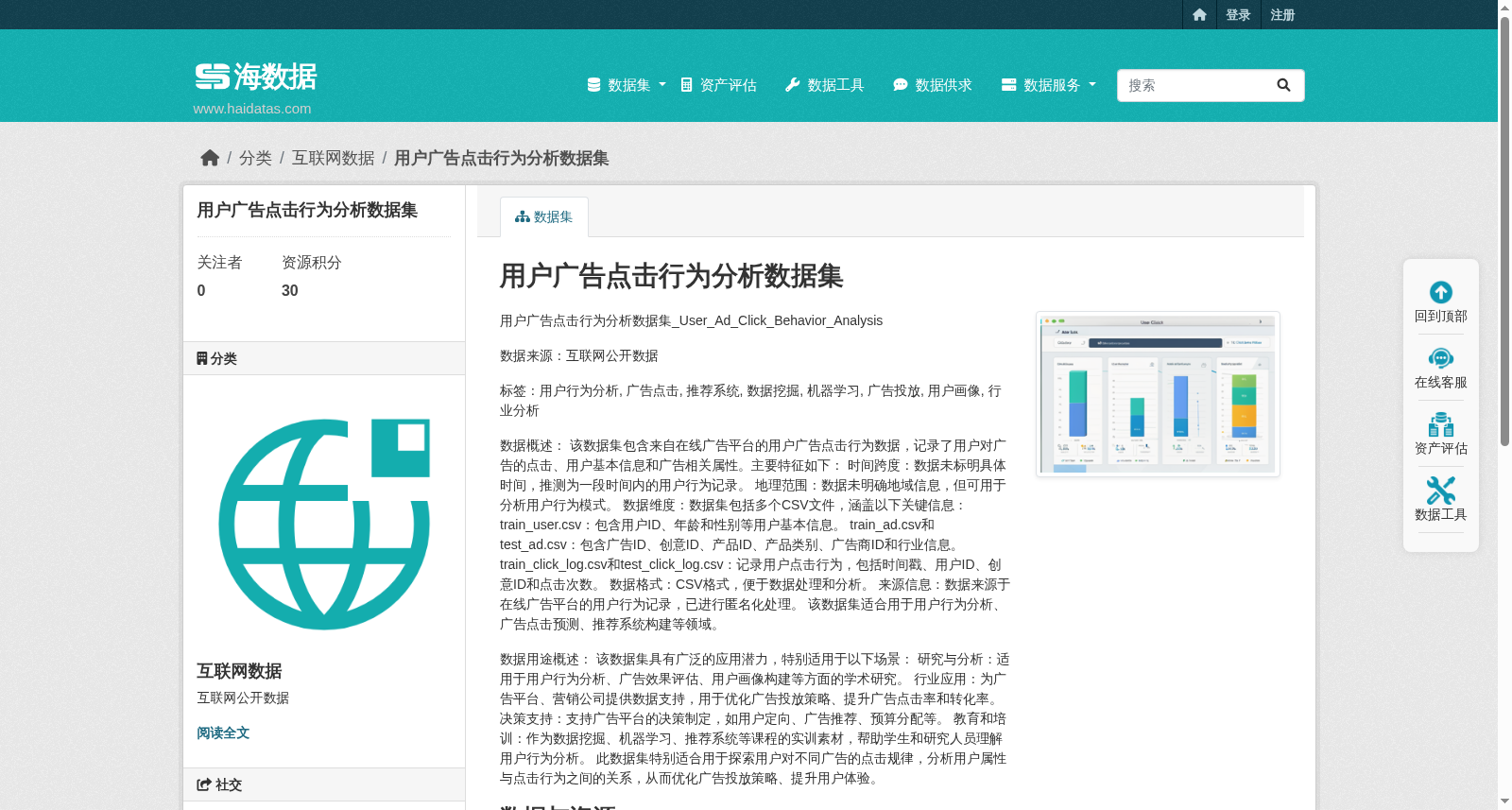
Task: Click the 数据来源：互联网公开数据 line
Action: click(x=579, y=355)
